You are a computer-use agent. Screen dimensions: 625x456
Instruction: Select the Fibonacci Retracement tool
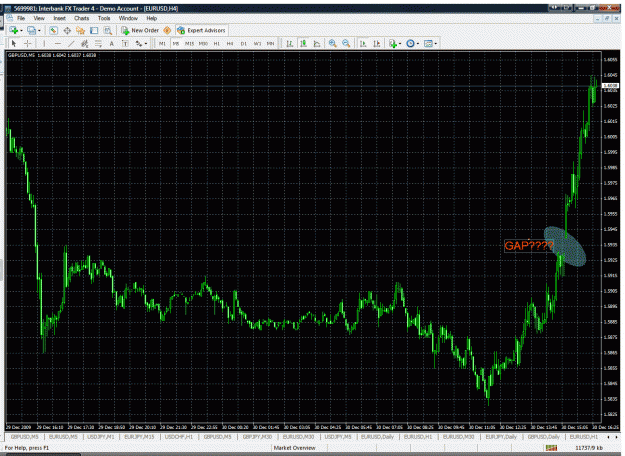pos(98,43)
